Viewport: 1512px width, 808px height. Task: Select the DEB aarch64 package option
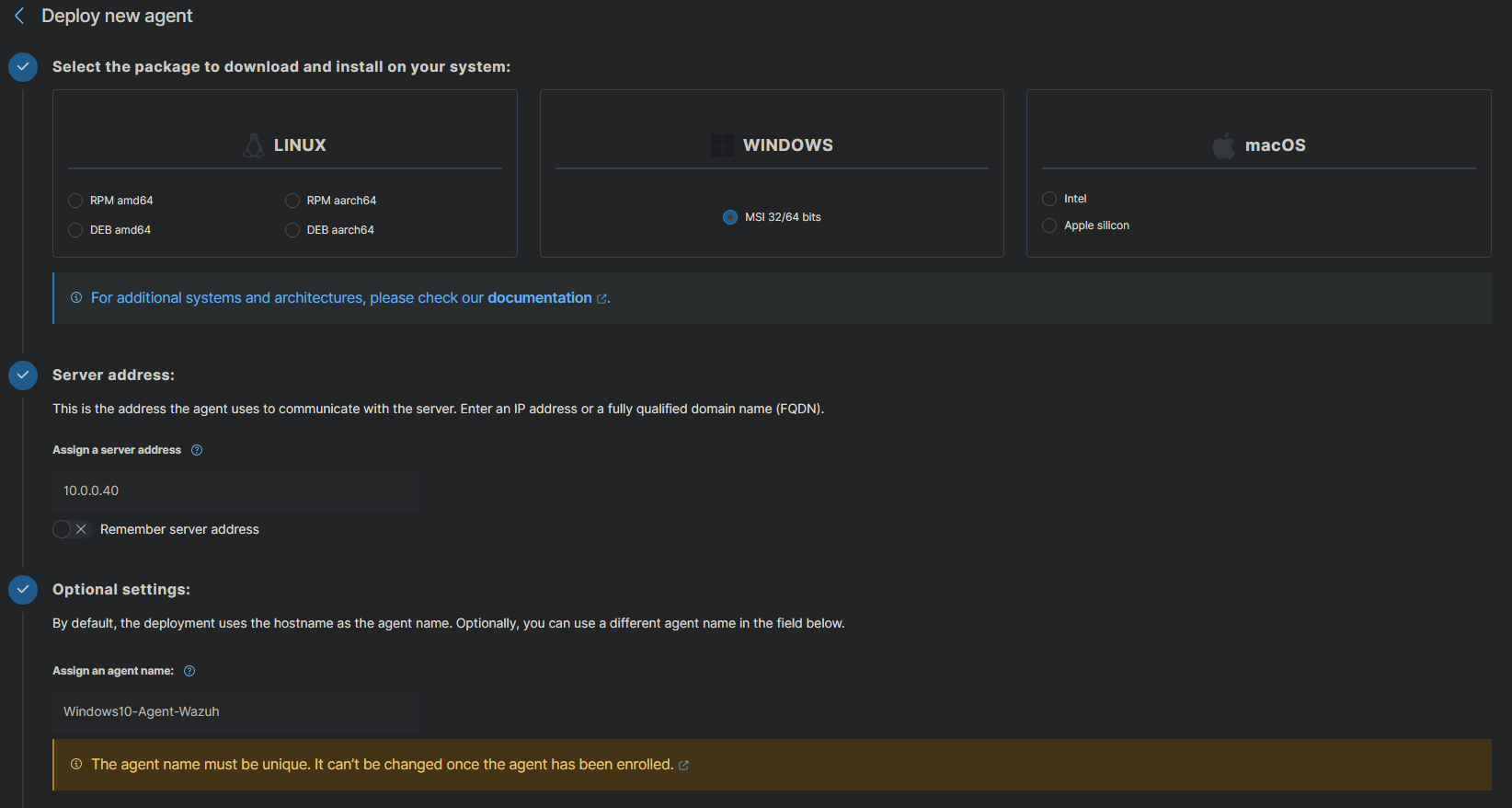[x=292, y=230]
